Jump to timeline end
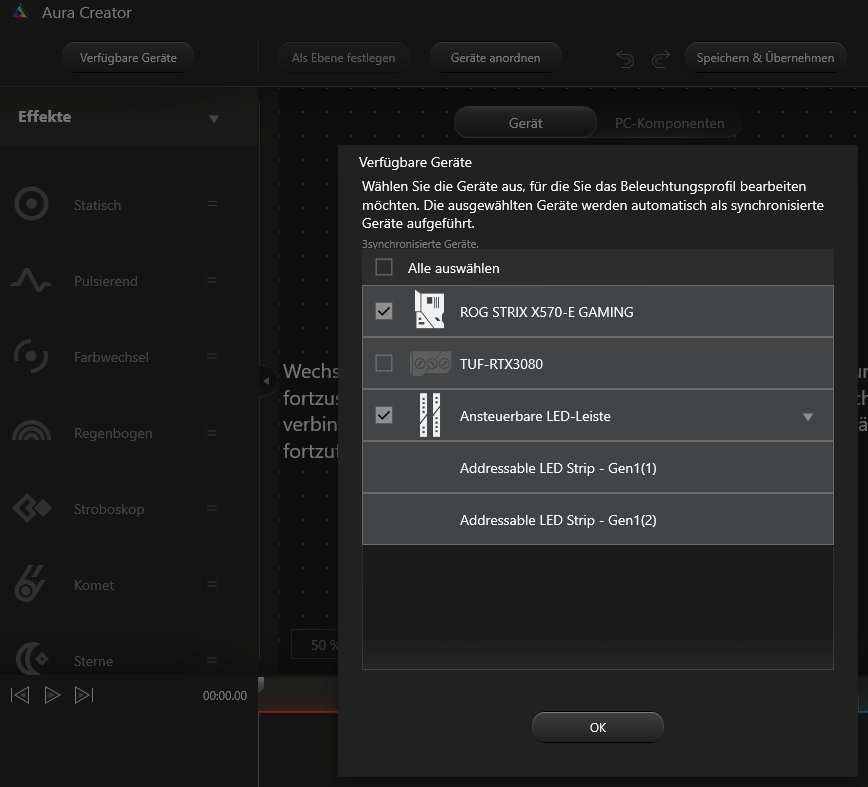868x787 pixels. click(x=84, y=695)
